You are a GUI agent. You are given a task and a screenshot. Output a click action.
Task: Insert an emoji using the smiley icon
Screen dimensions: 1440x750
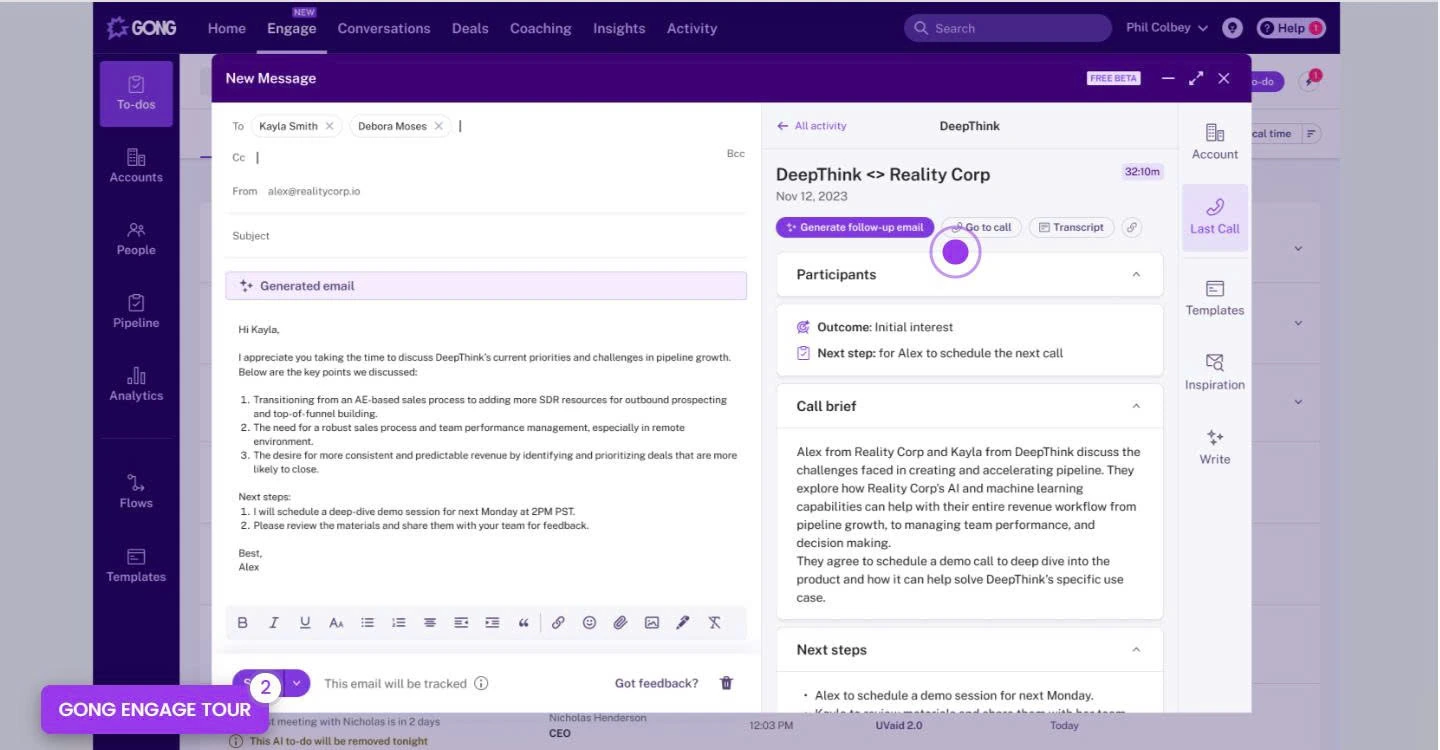[x=589, y=622]
